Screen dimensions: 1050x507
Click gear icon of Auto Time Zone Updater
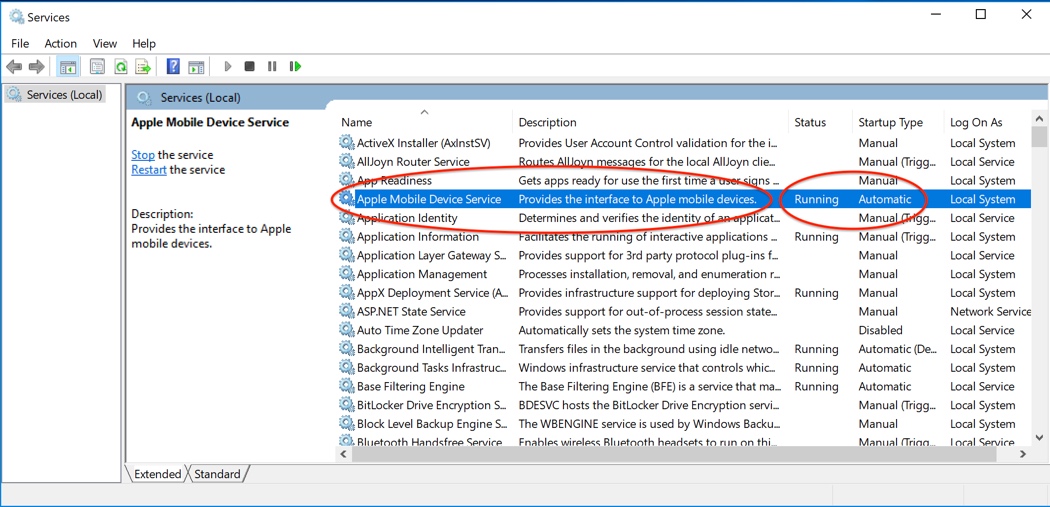[346, 330]
